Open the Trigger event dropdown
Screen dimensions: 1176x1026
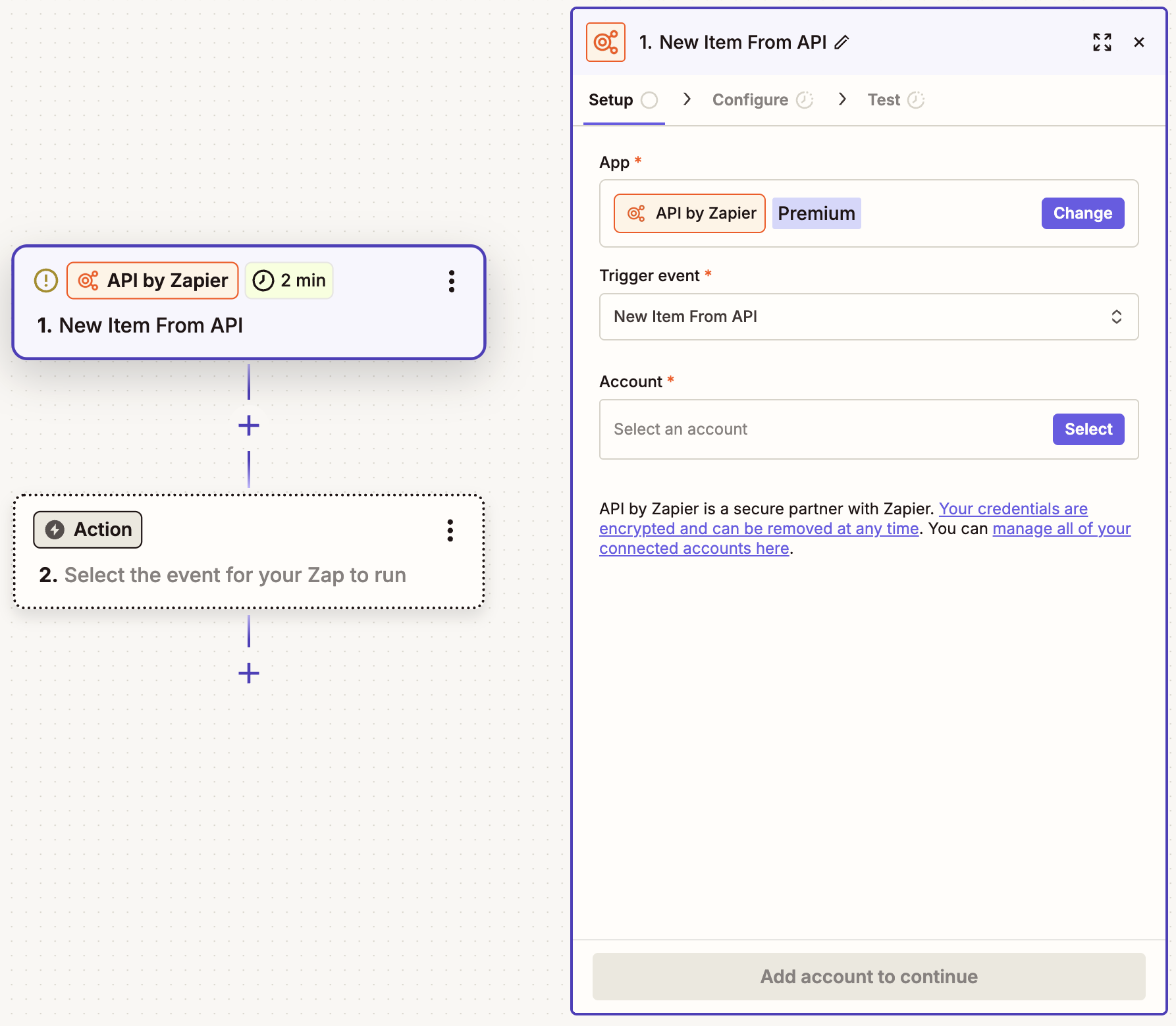coord(869,317)
